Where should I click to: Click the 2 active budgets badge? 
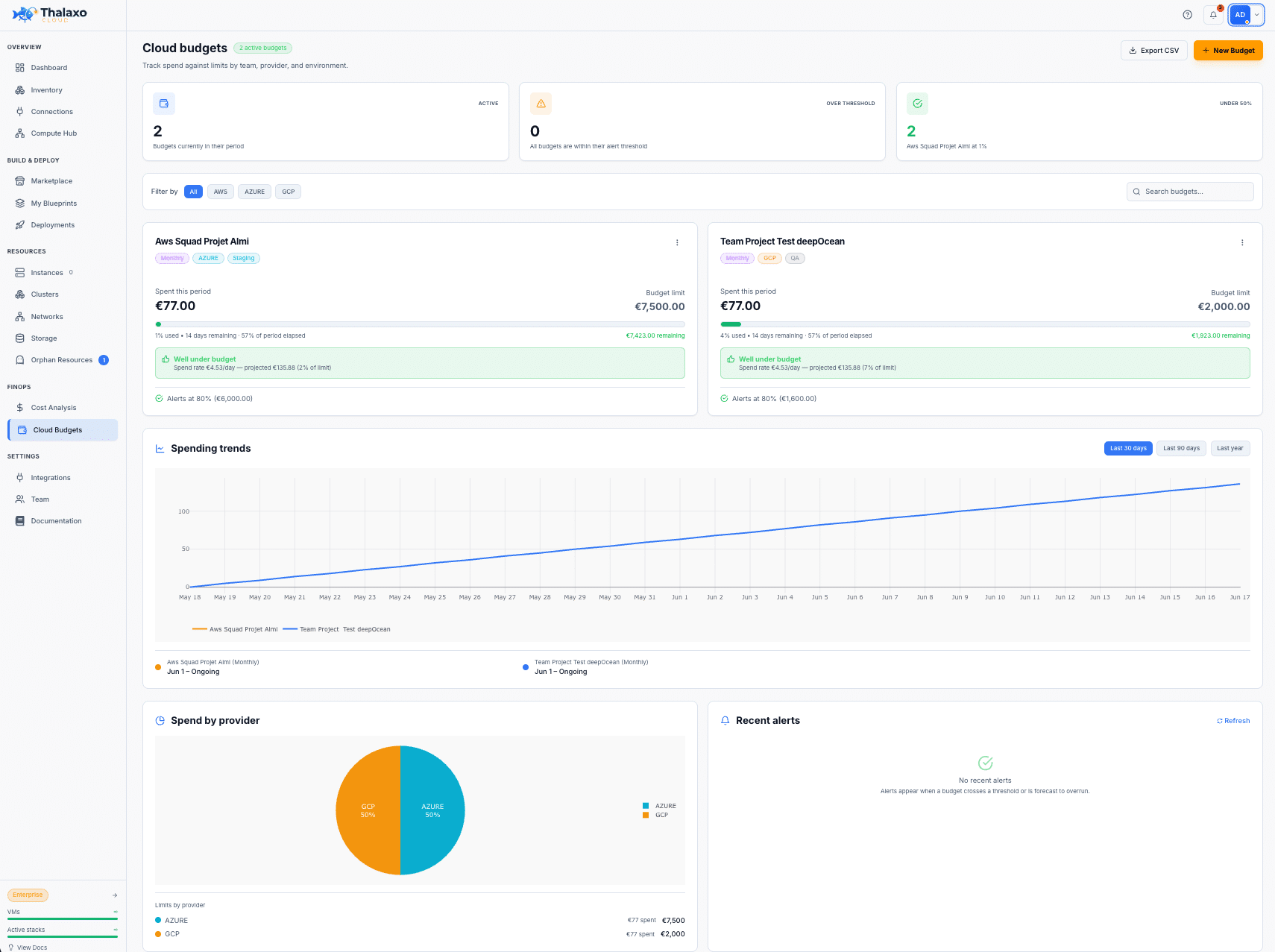point(263,48)
